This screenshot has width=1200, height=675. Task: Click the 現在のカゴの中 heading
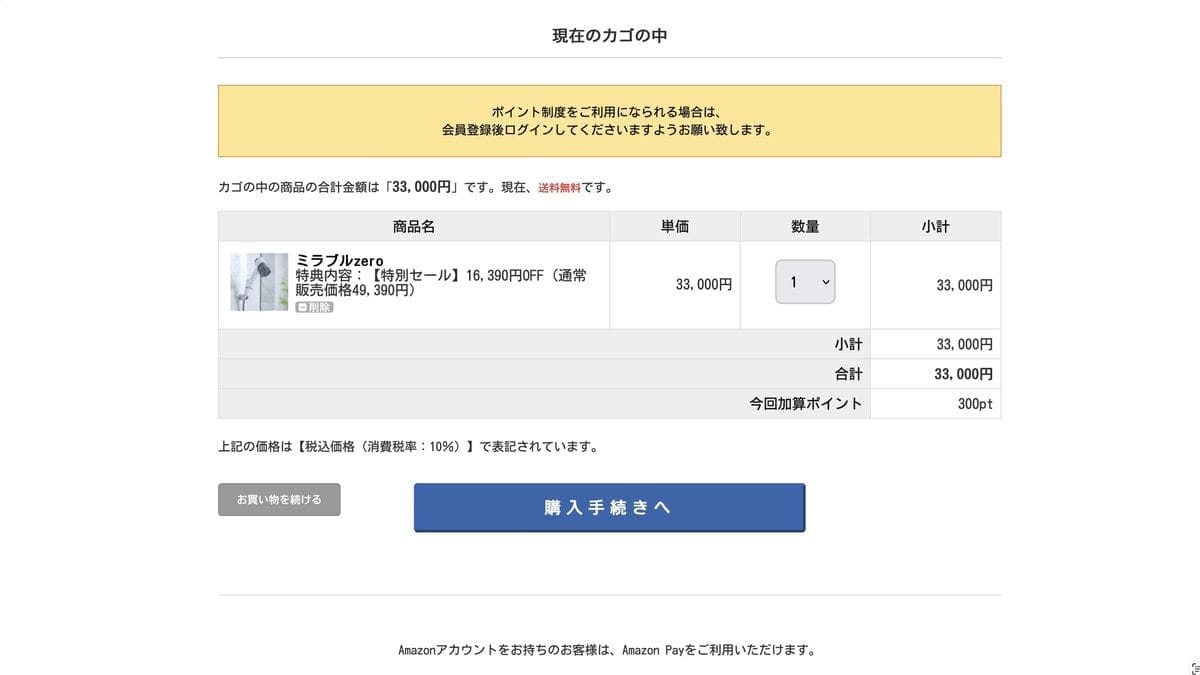click(x=609, y=35)
